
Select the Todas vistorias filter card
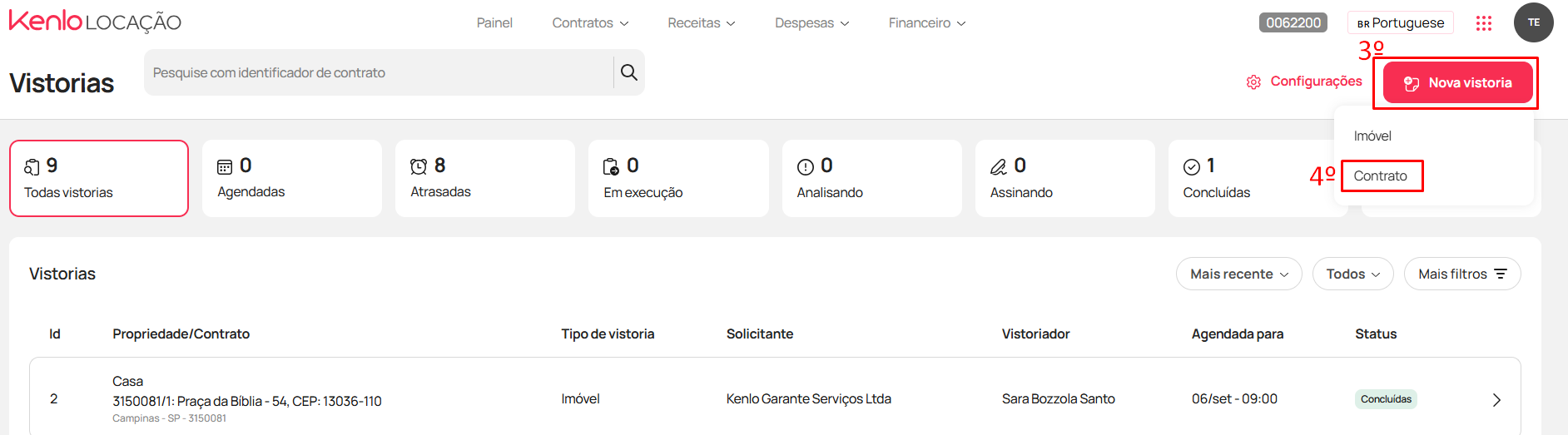click(99, 178)
